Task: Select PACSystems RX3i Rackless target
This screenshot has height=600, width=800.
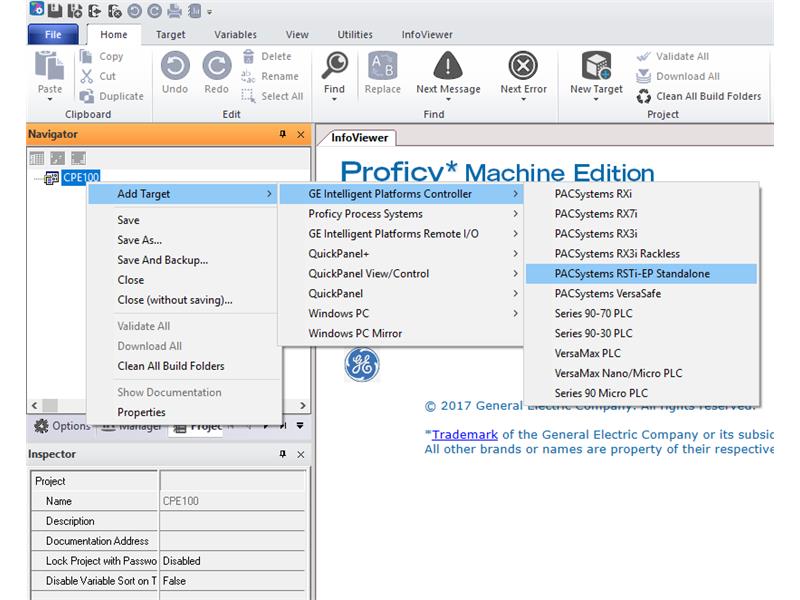Action: (641, 254)
